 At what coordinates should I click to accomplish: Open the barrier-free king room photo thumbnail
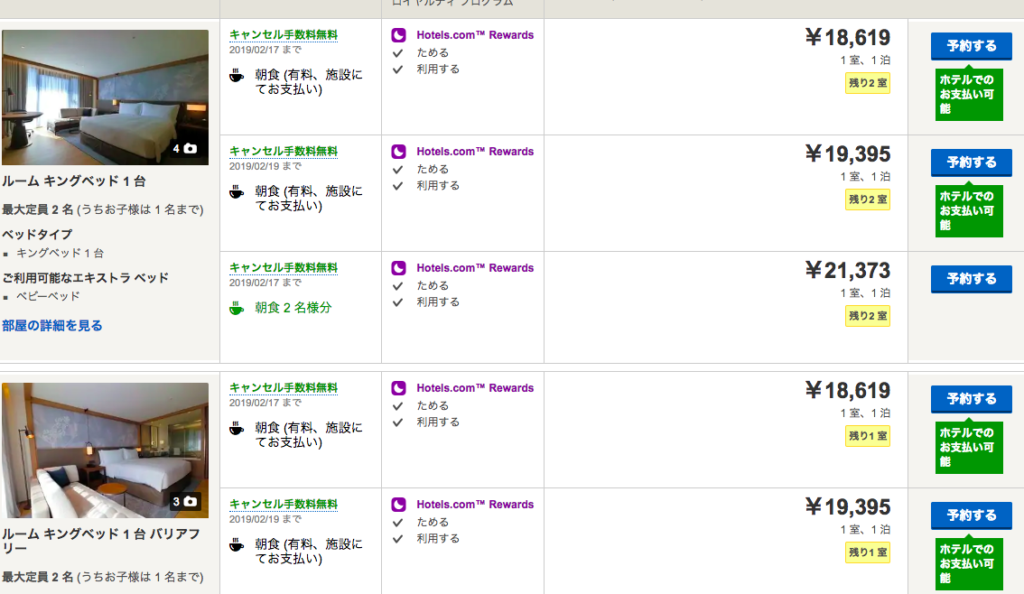click(x=105, y=449)
